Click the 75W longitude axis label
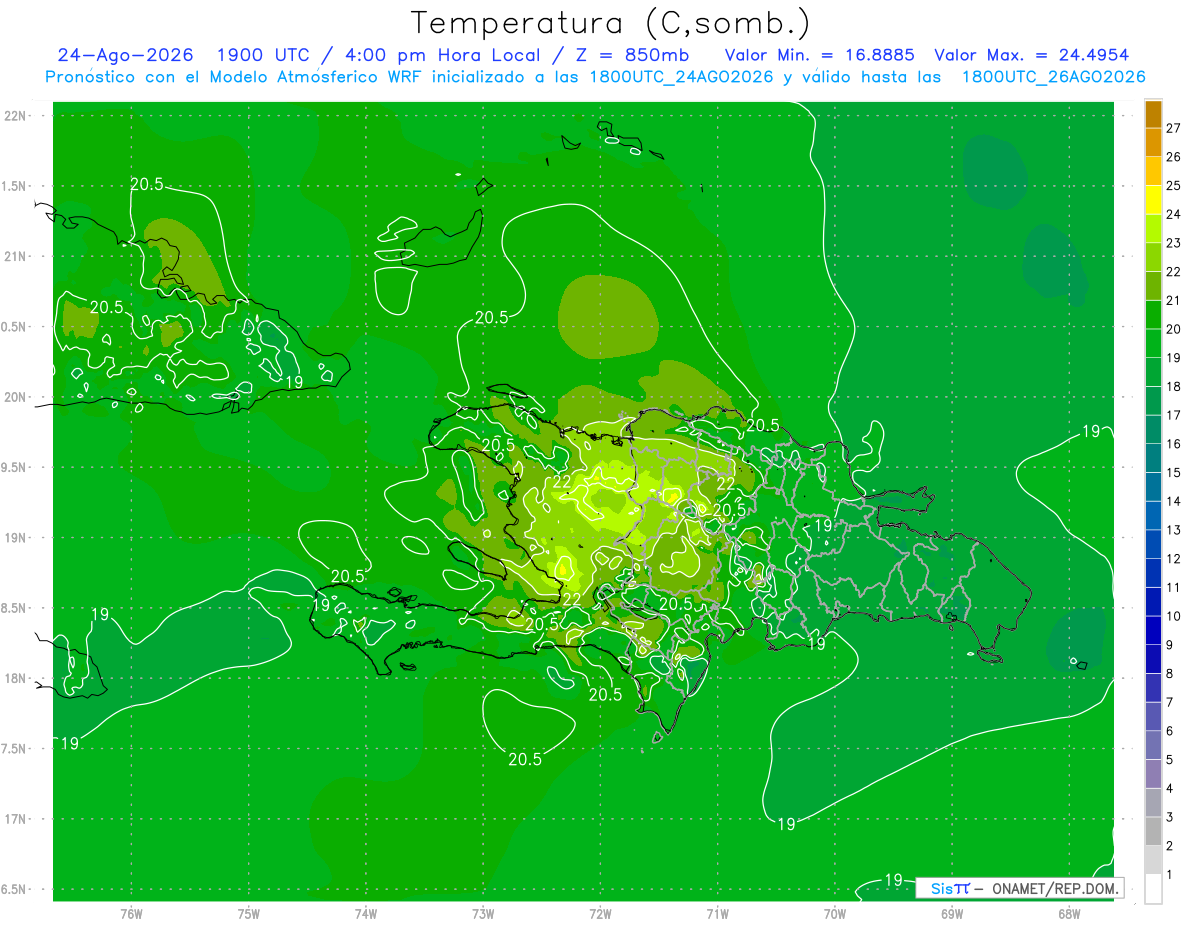1200x927 pixels. [x=249, y=914]
